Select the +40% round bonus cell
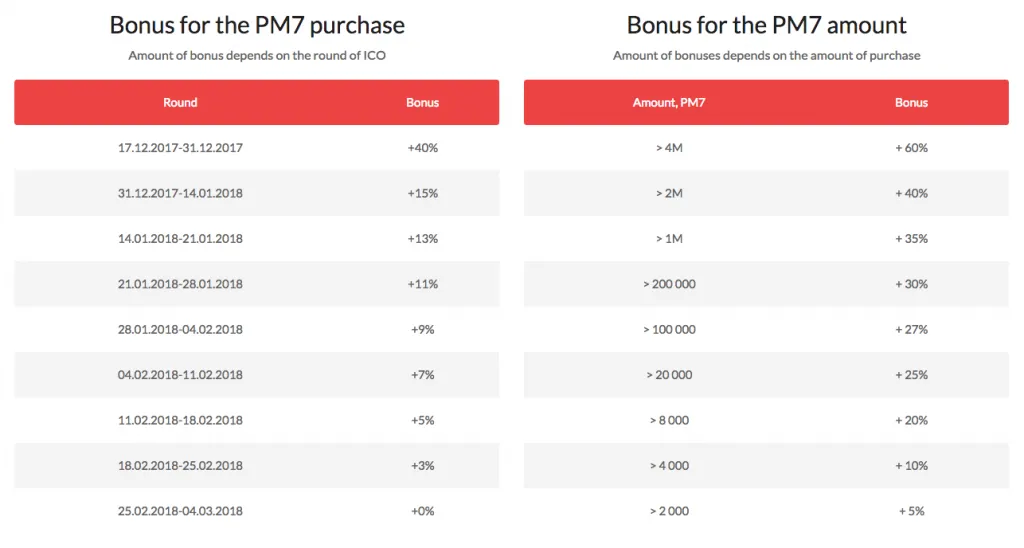The height and width of the screenshot is (548, 1024). (x=422, y=148)
